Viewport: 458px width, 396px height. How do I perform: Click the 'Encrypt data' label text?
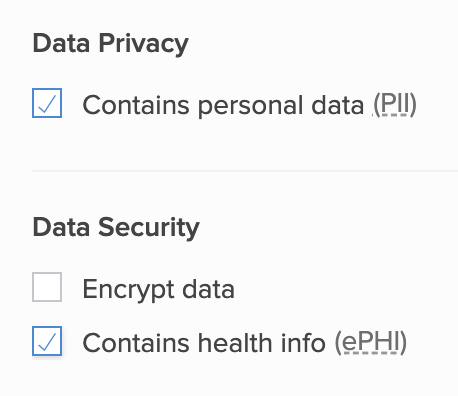pos(158,289)
